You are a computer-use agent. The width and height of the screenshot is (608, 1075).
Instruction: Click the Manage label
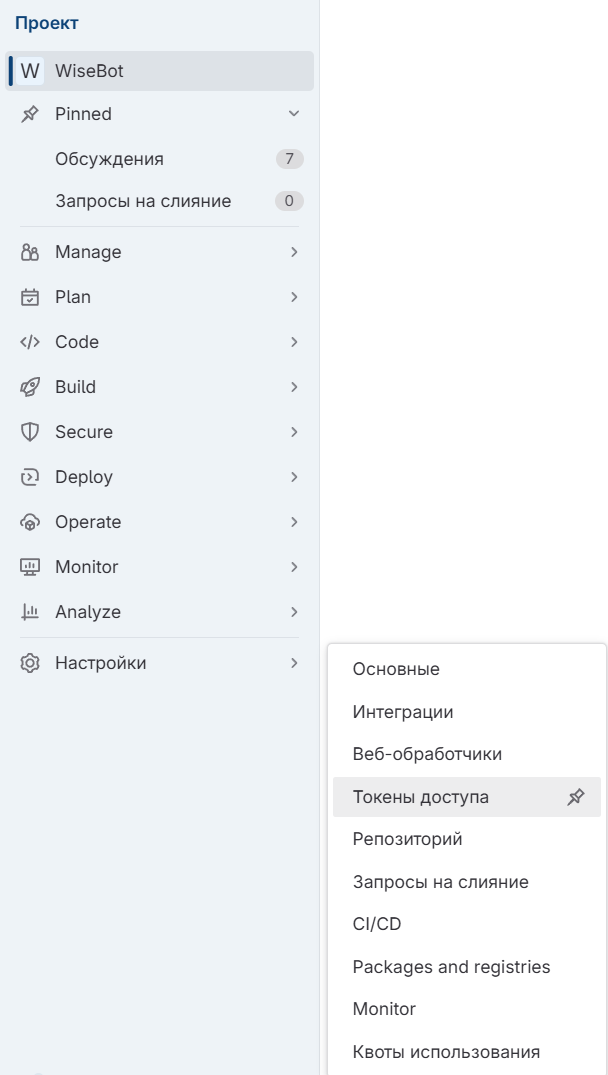point(88,252)
